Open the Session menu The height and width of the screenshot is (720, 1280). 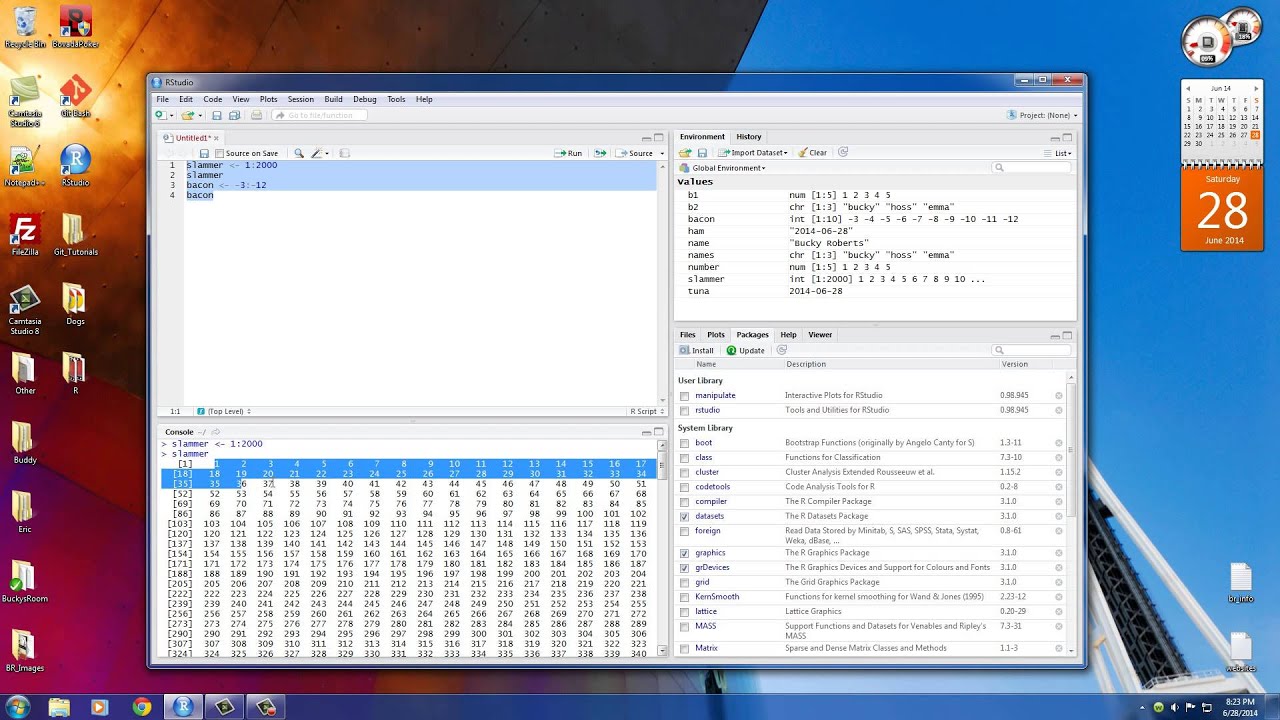click(301, 99)
